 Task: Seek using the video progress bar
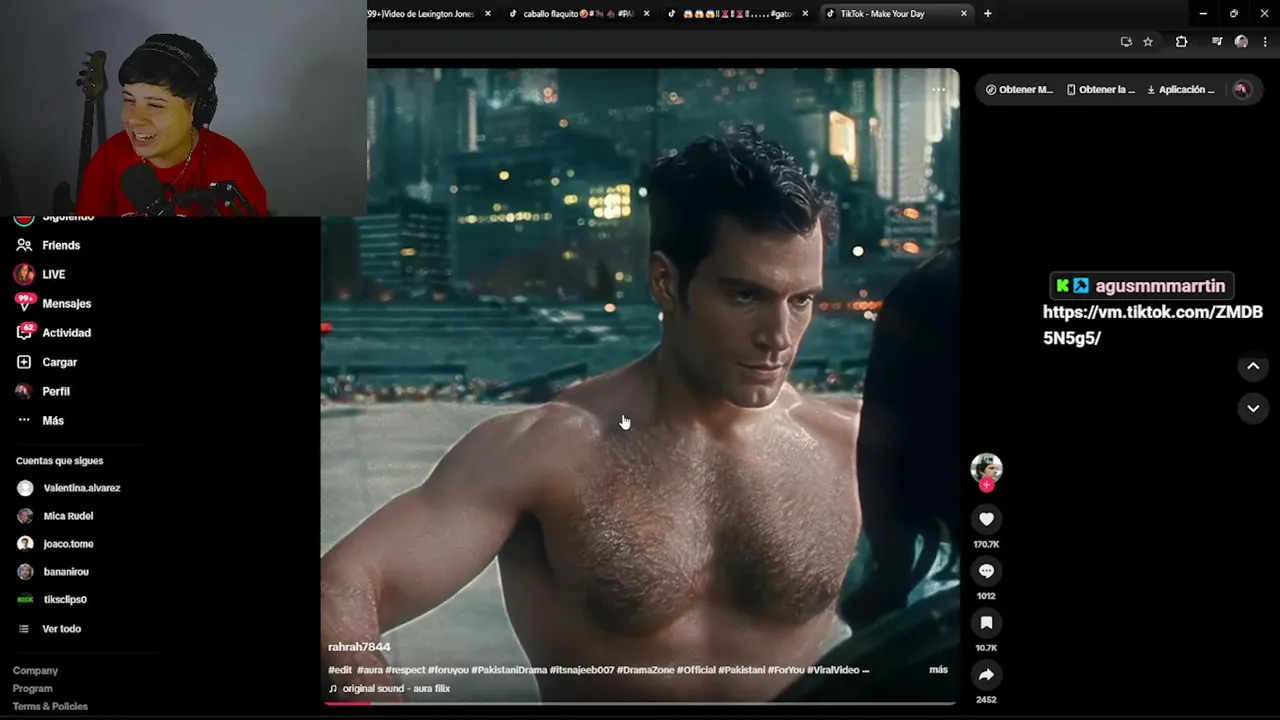coord(640,703)
